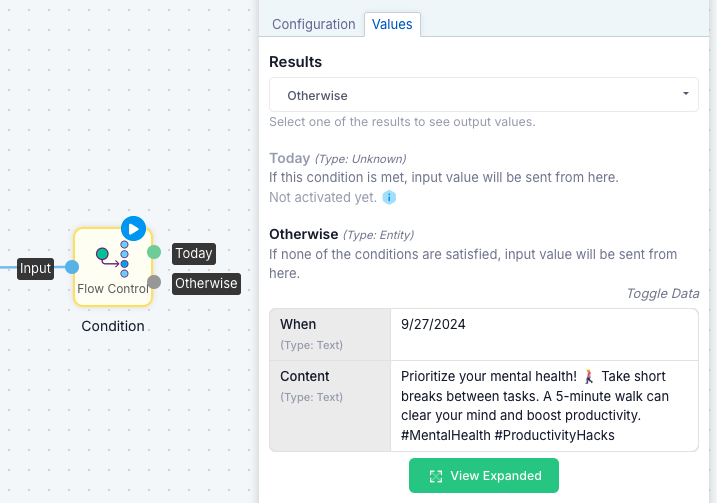The image size is (717, 503).
Task: Click the Otherwise output label on node
Action: point(206,284)
